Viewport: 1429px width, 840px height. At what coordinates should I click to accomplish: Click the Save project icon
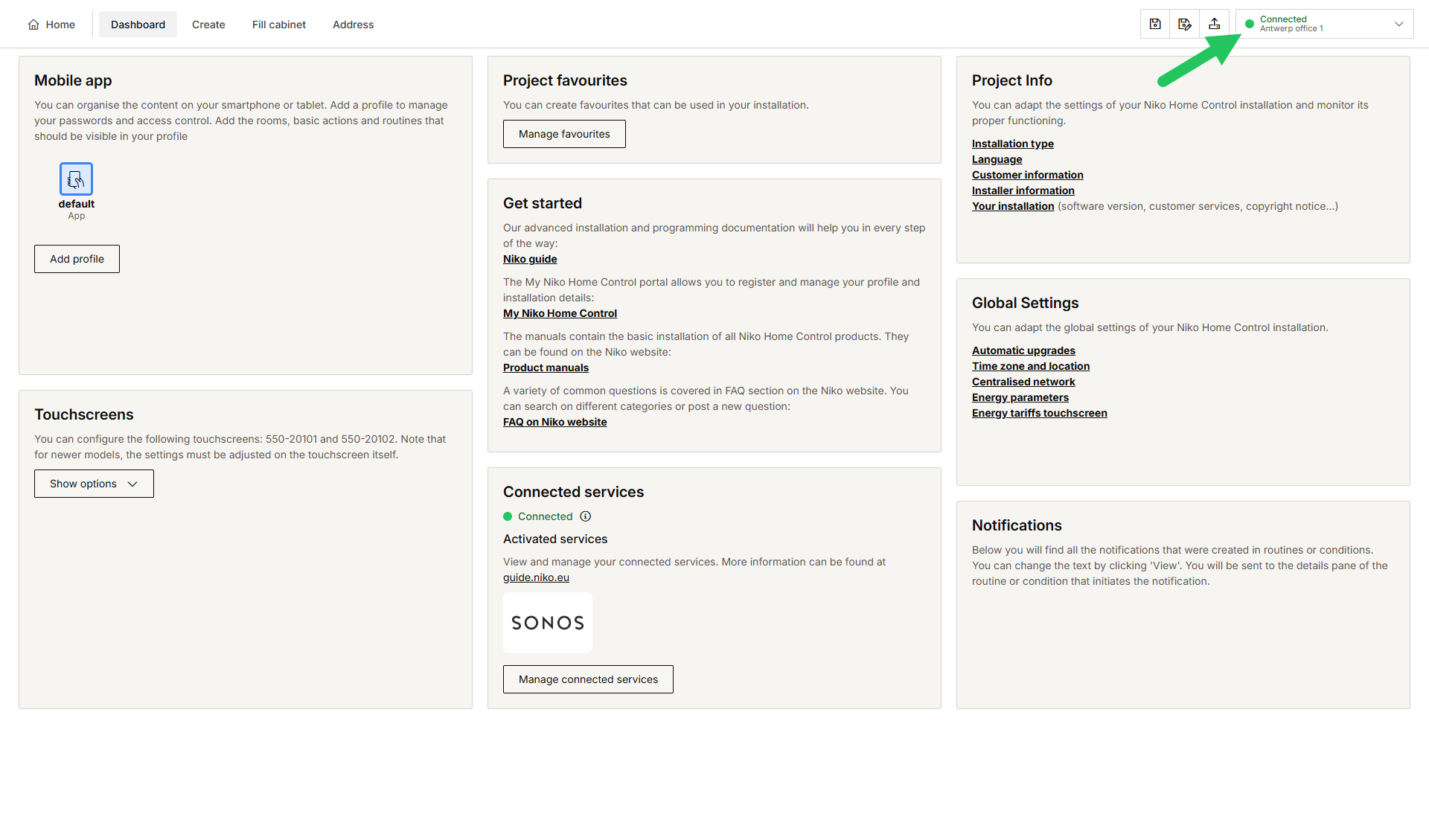point(1155,24)
